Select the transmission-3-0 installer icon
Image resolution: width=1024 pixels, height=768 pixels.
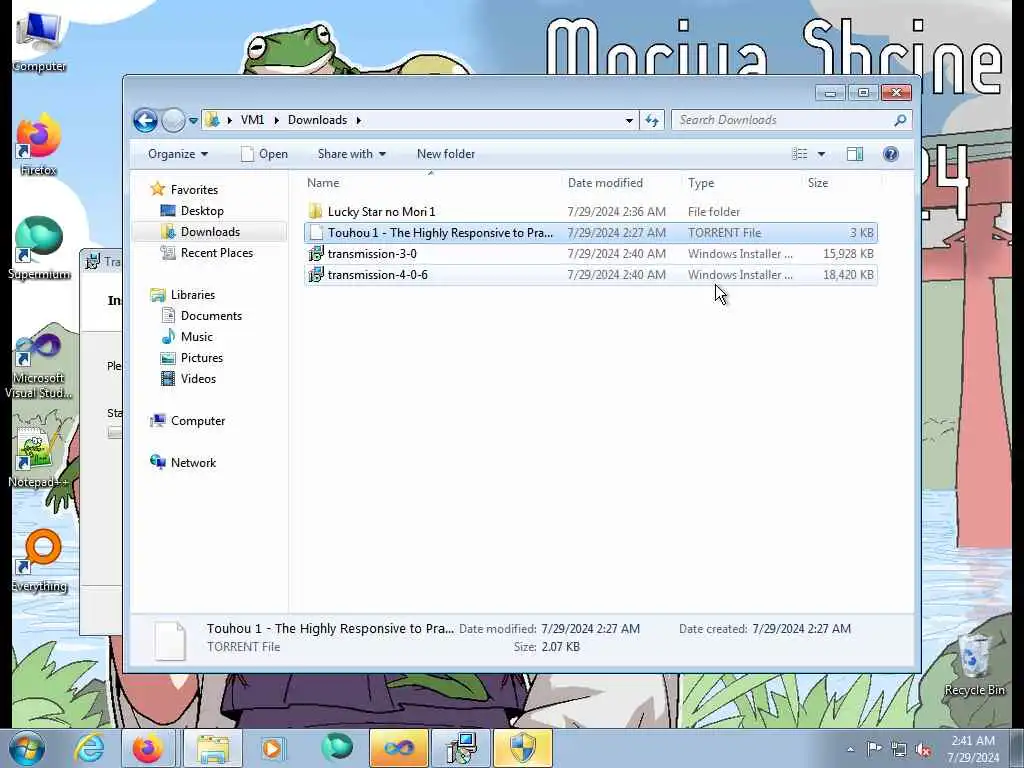click(x=316, y=253)
